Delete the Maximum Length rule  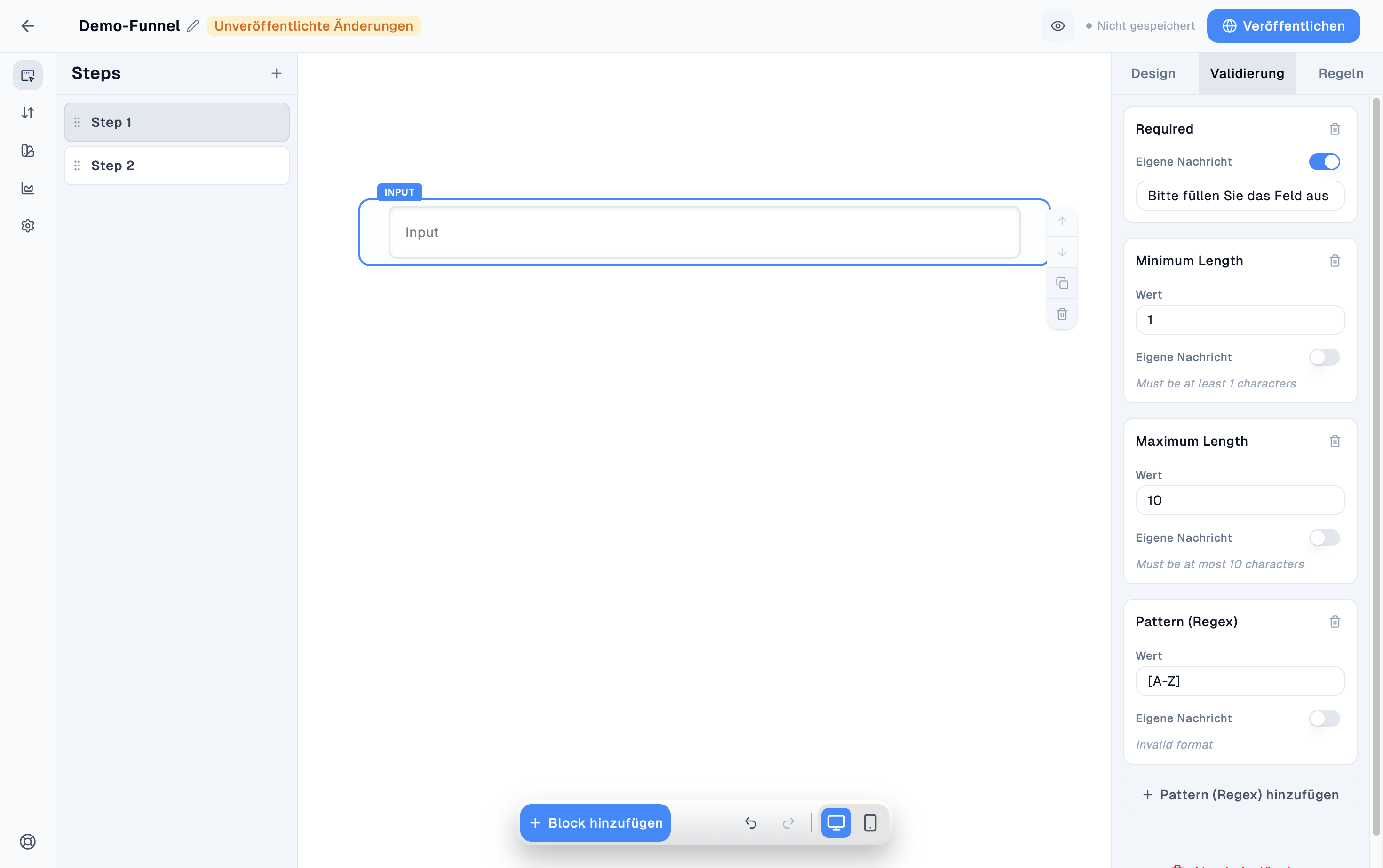coord(1335,442)
